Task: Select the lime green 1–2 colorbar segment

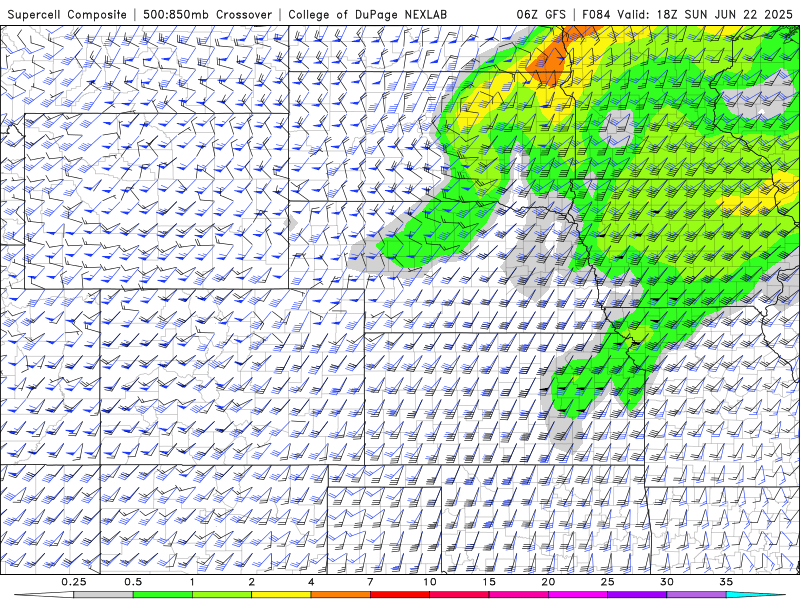Action: coord(222,595)
